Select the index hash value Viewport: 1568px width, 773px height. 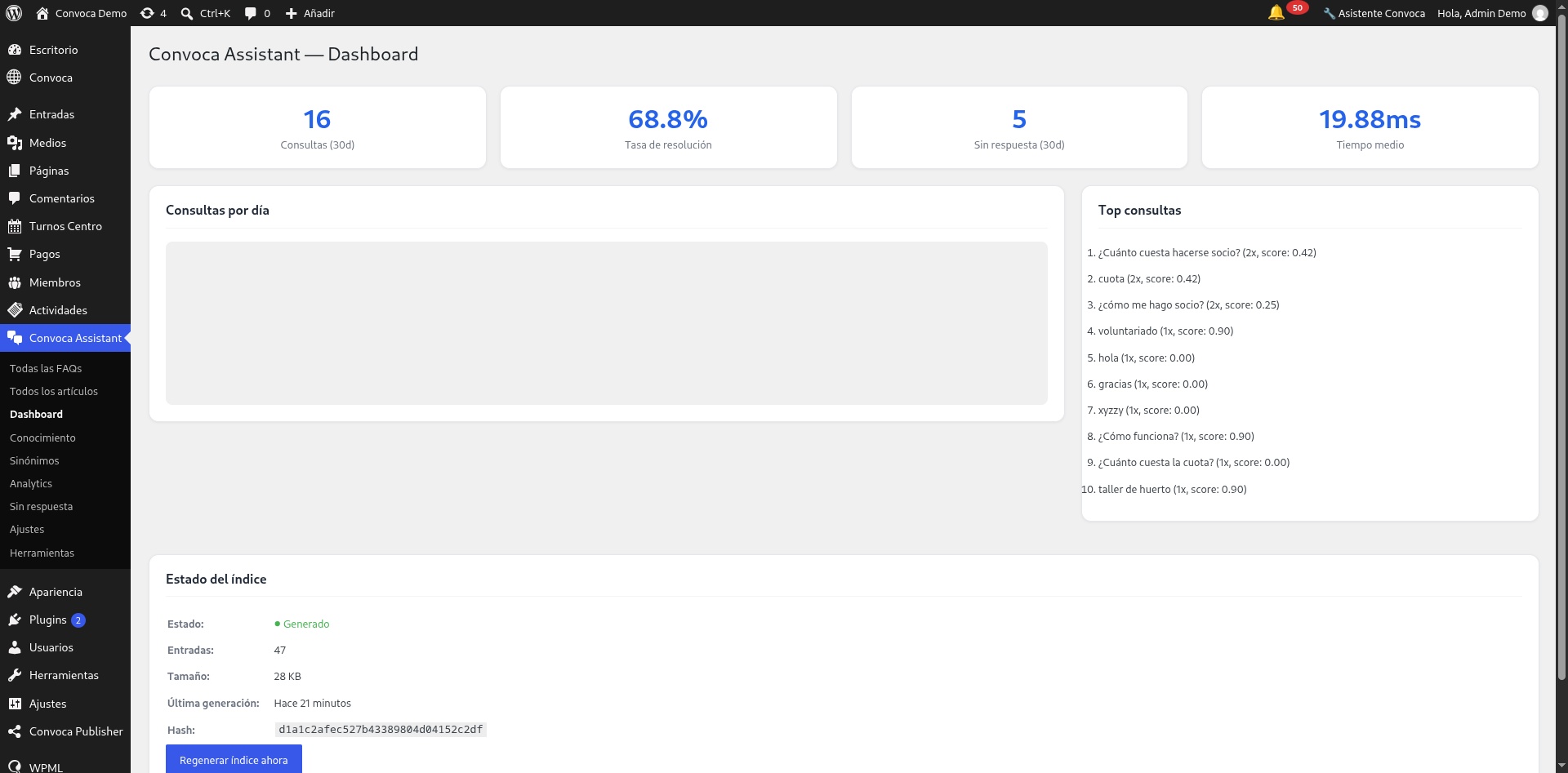point(381,730)
